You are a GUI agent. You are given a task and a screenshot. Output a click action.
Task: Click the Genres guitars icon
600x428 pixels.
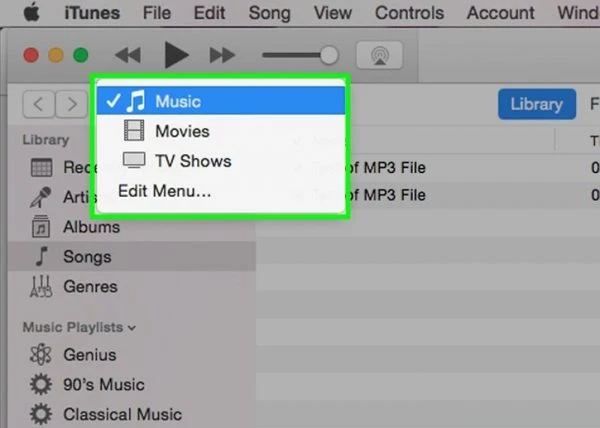click(41, 286)
